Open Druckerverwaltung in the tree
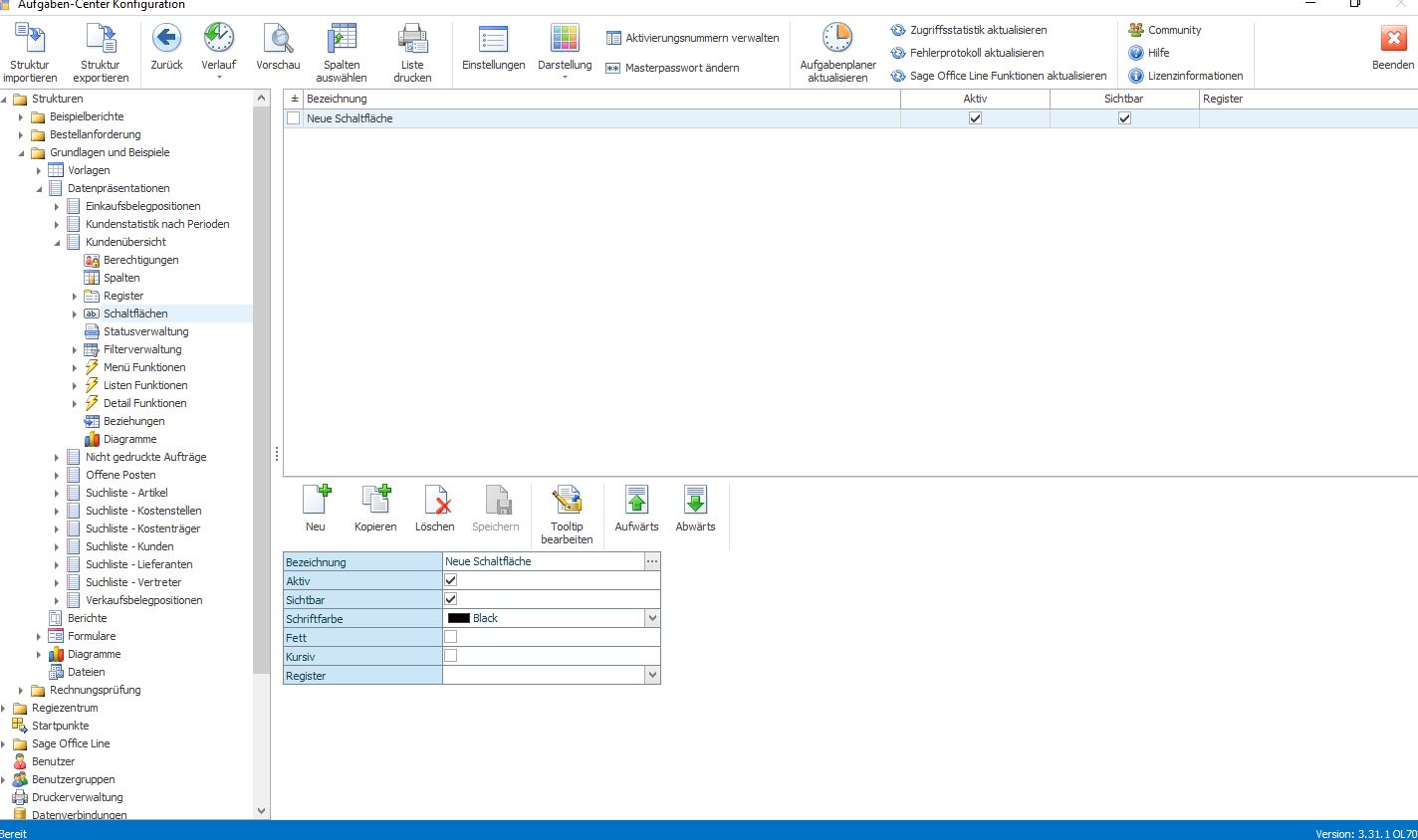This screenshot has height=840, width=1418. 77,797
